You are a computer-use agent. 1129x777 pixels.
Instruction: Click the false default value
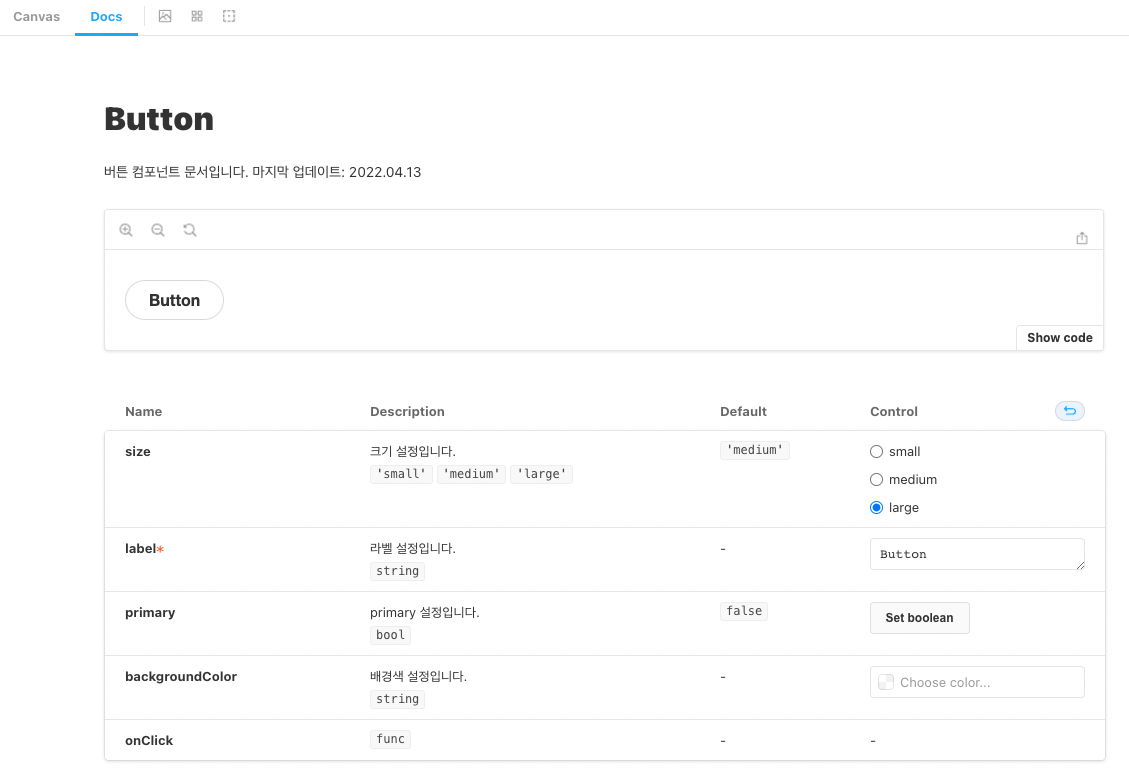pyautogui.click(x=744, y=611)
